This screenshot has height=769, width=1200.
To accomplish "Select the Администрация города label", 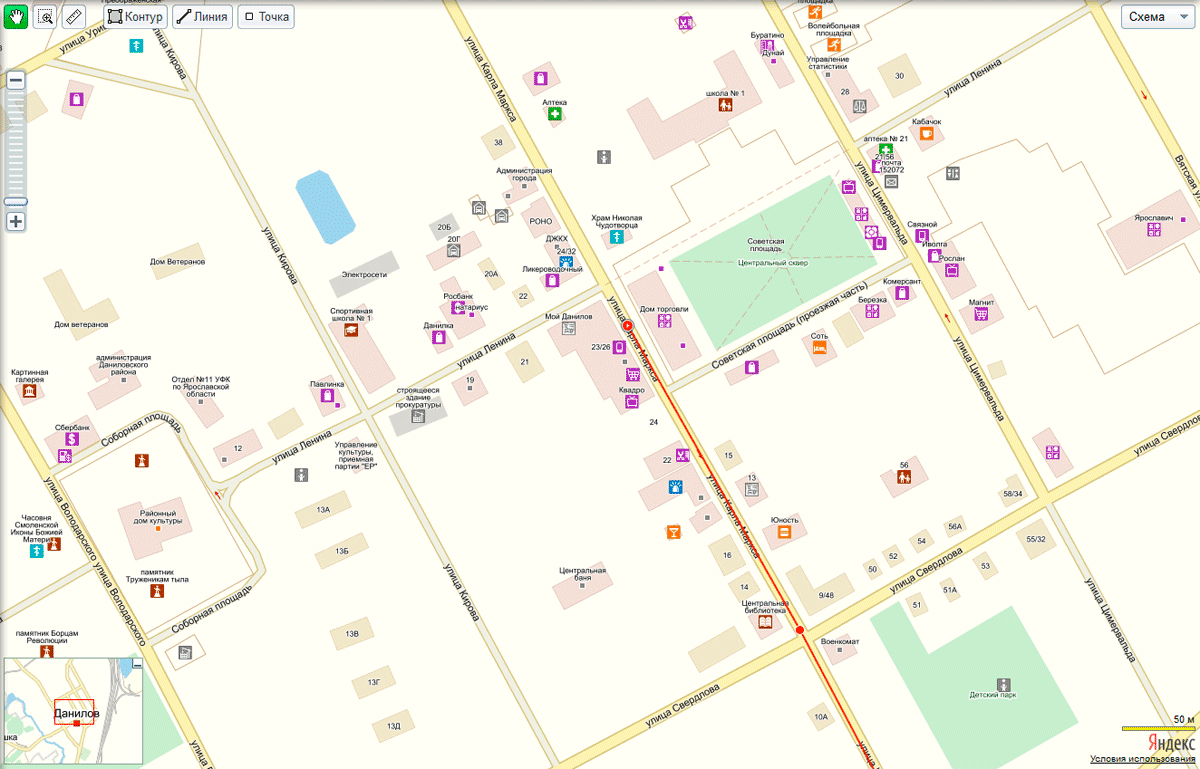I will point(524,174).
